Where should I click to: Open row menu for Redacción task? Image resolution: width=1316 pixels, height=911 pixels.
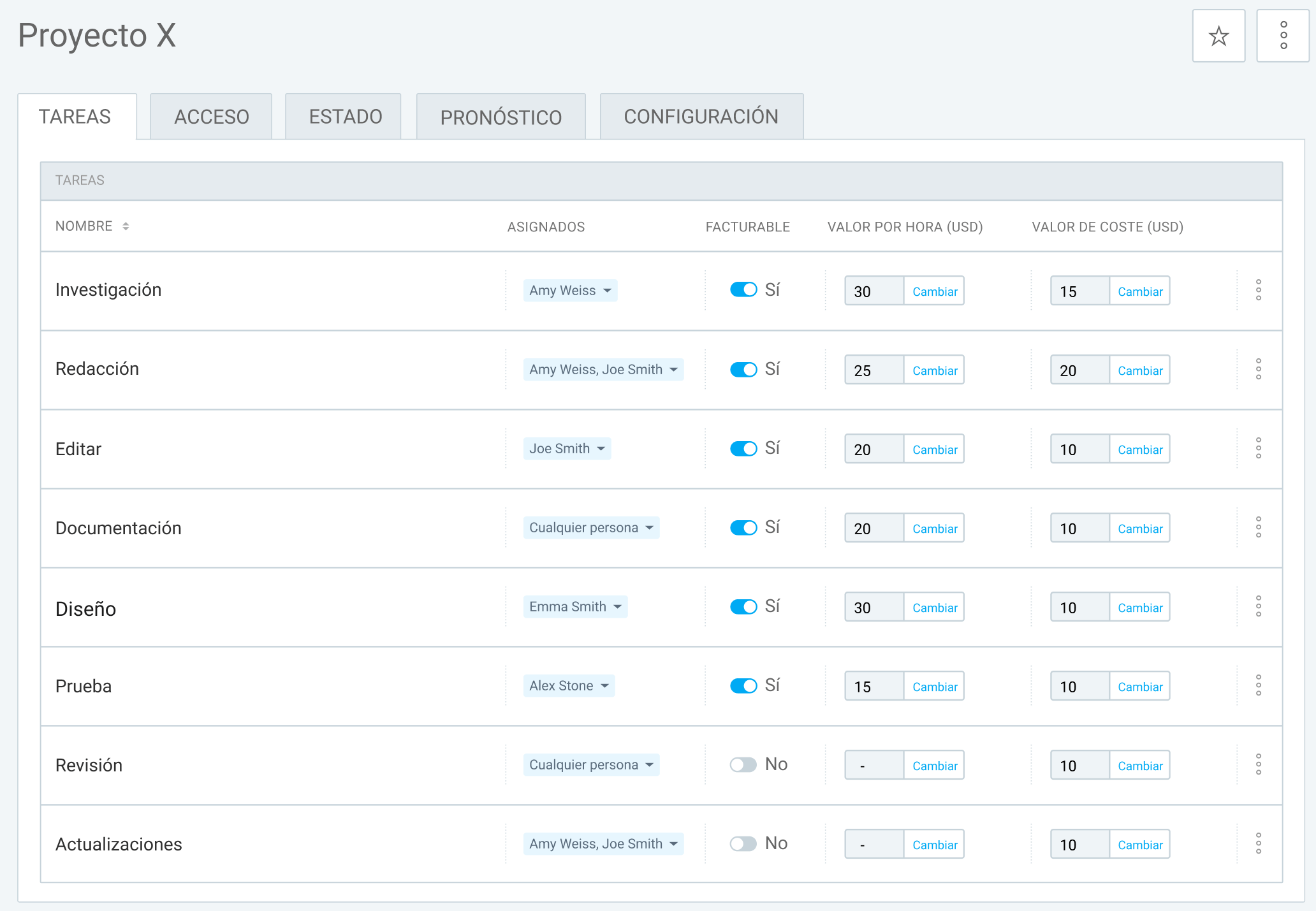1259,369
